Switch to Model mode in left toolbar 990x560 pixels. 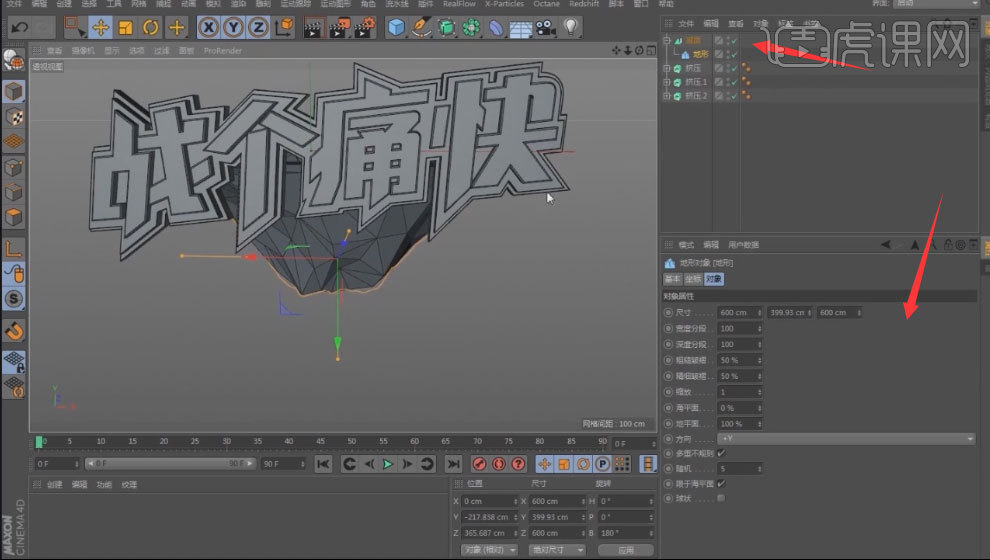(14, 92)
